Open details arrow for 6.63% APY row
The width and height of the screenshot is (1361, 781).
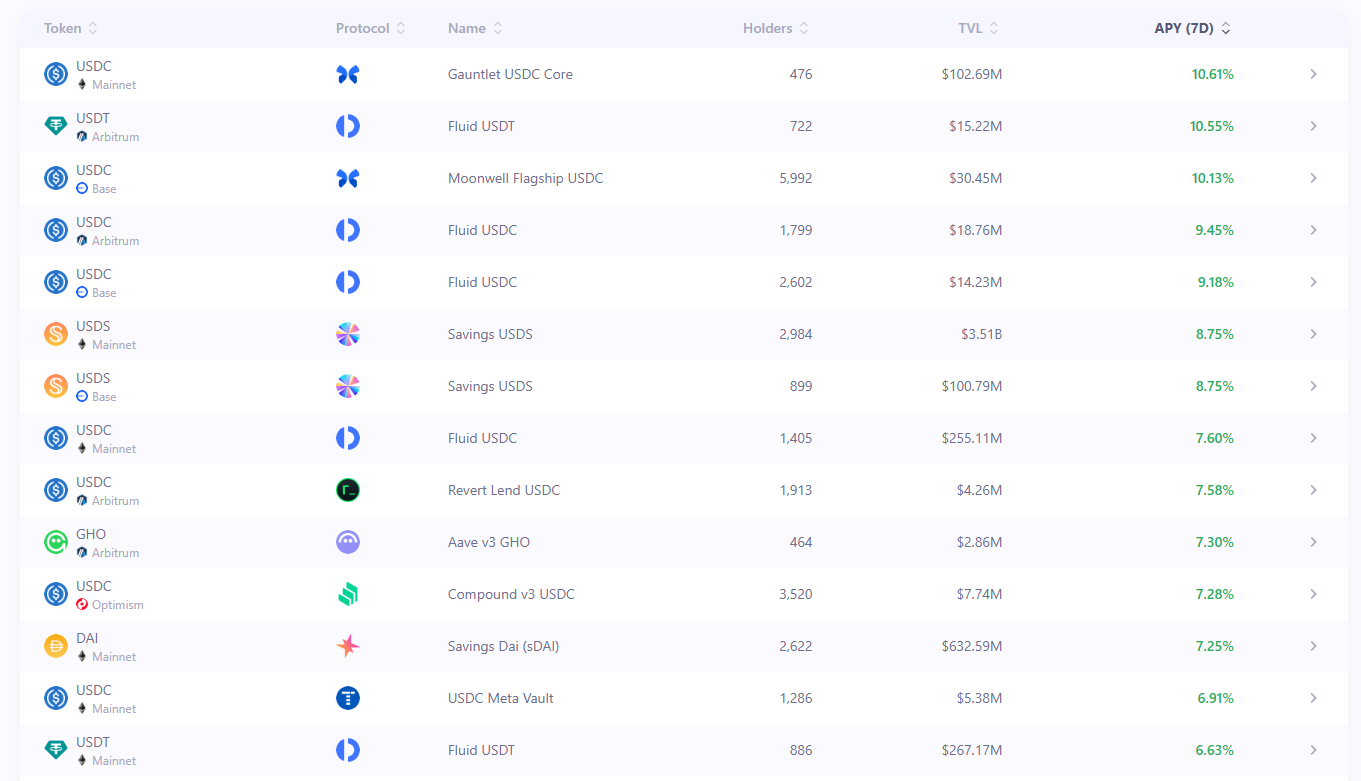coord(1313,750)
